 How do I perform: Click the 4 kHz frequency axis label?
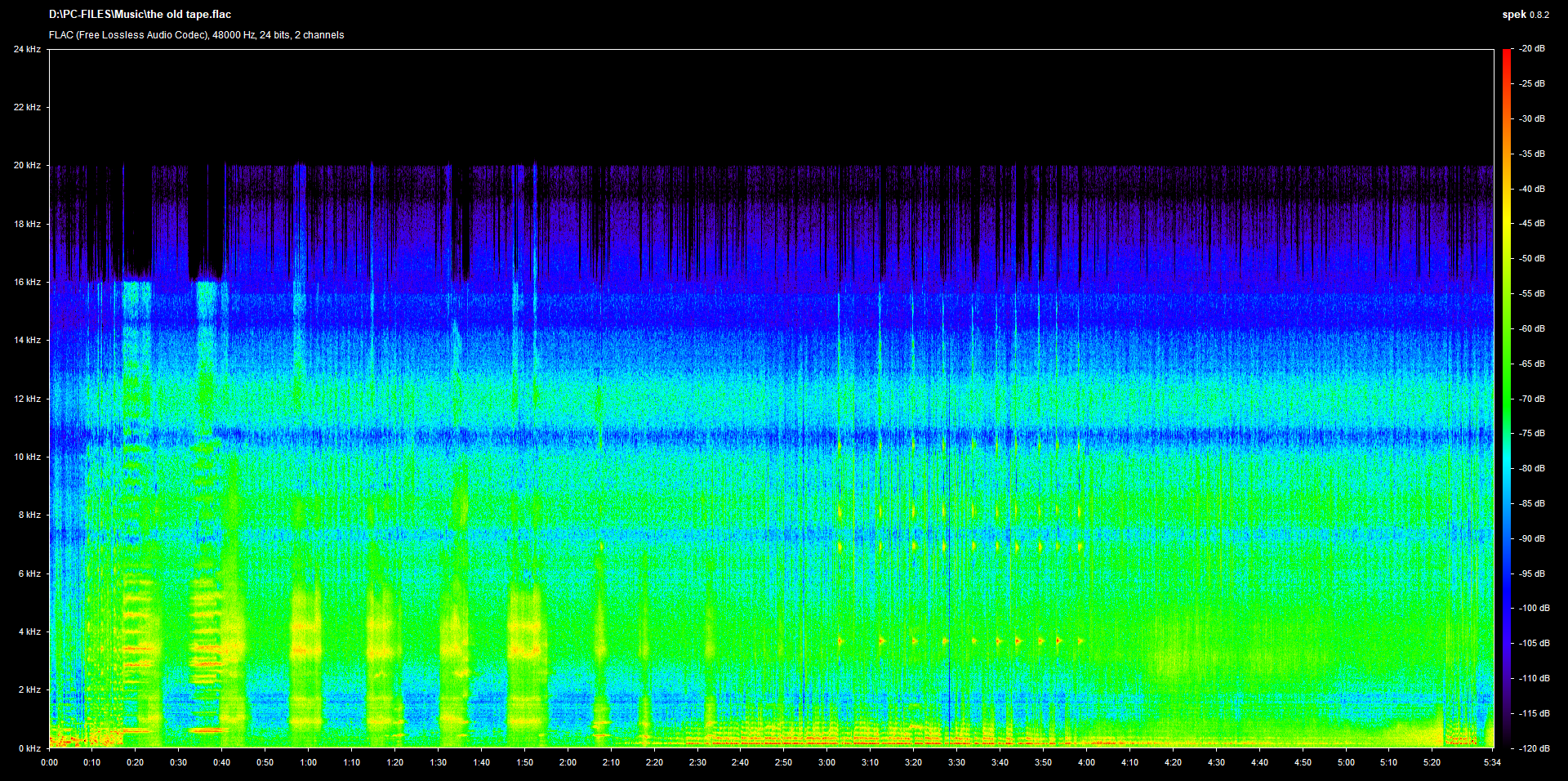[29, 631]
